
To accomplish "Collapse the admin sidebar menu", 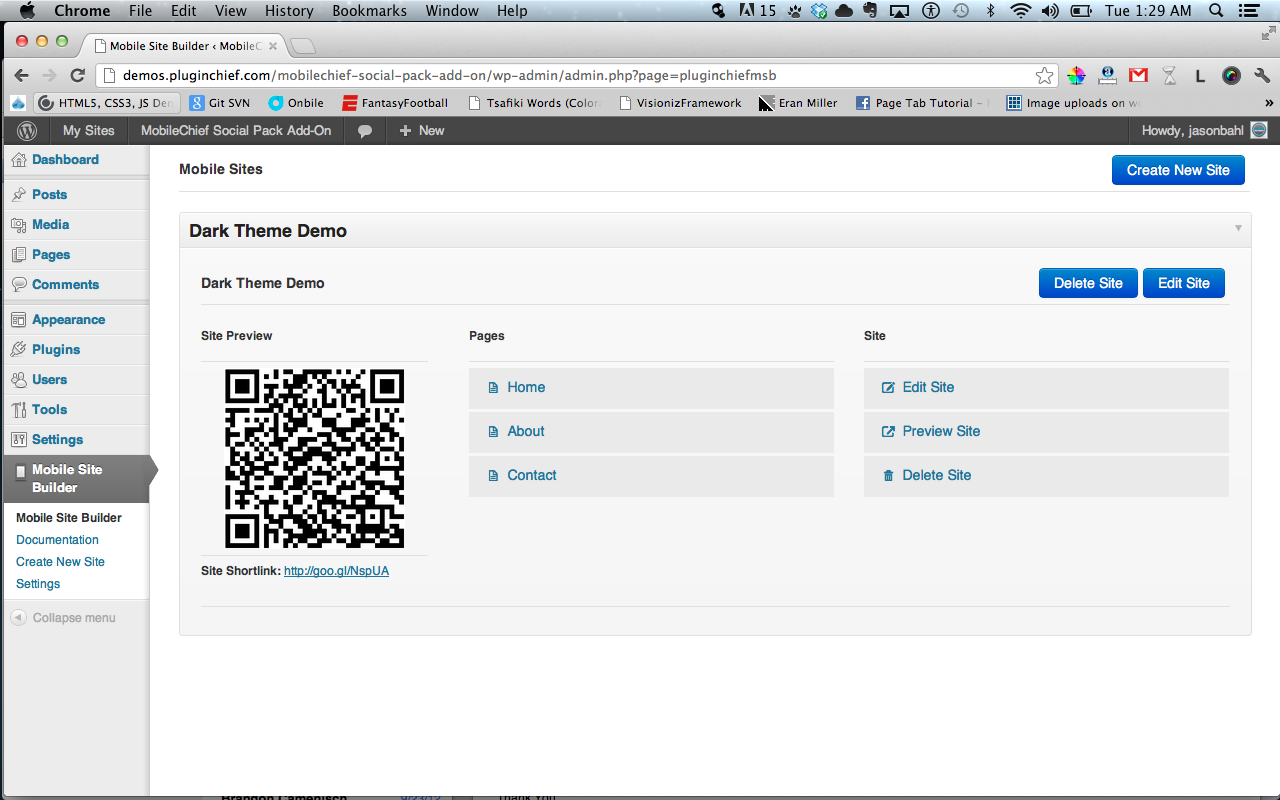I will coord(63,618).
